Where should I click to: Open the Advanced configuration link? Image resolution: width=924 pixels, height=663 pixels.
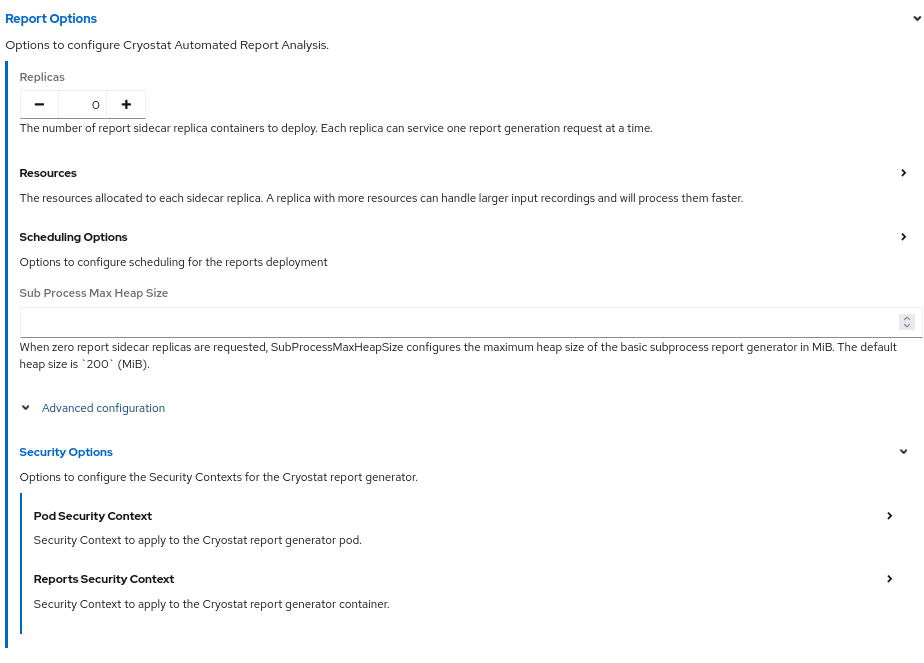pos(103,407)
